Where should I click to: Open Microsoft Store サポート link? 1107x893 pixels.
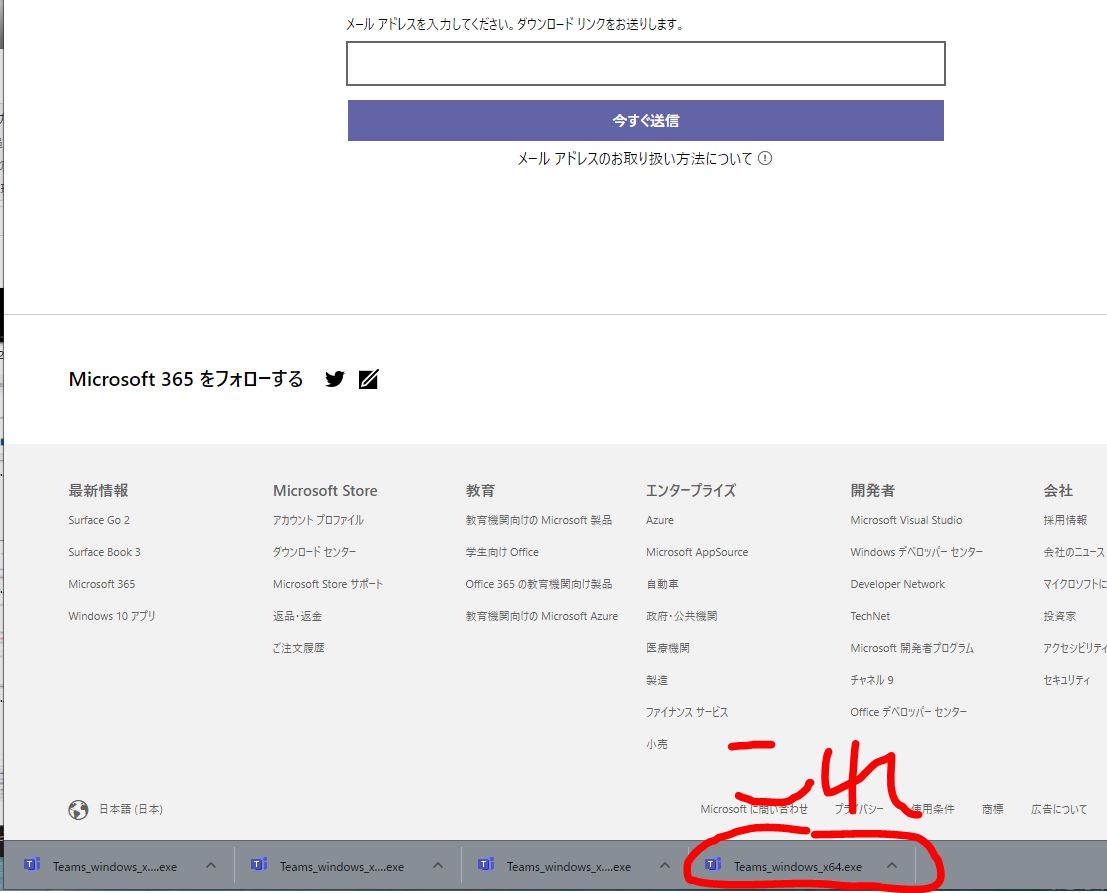(328, 584)
